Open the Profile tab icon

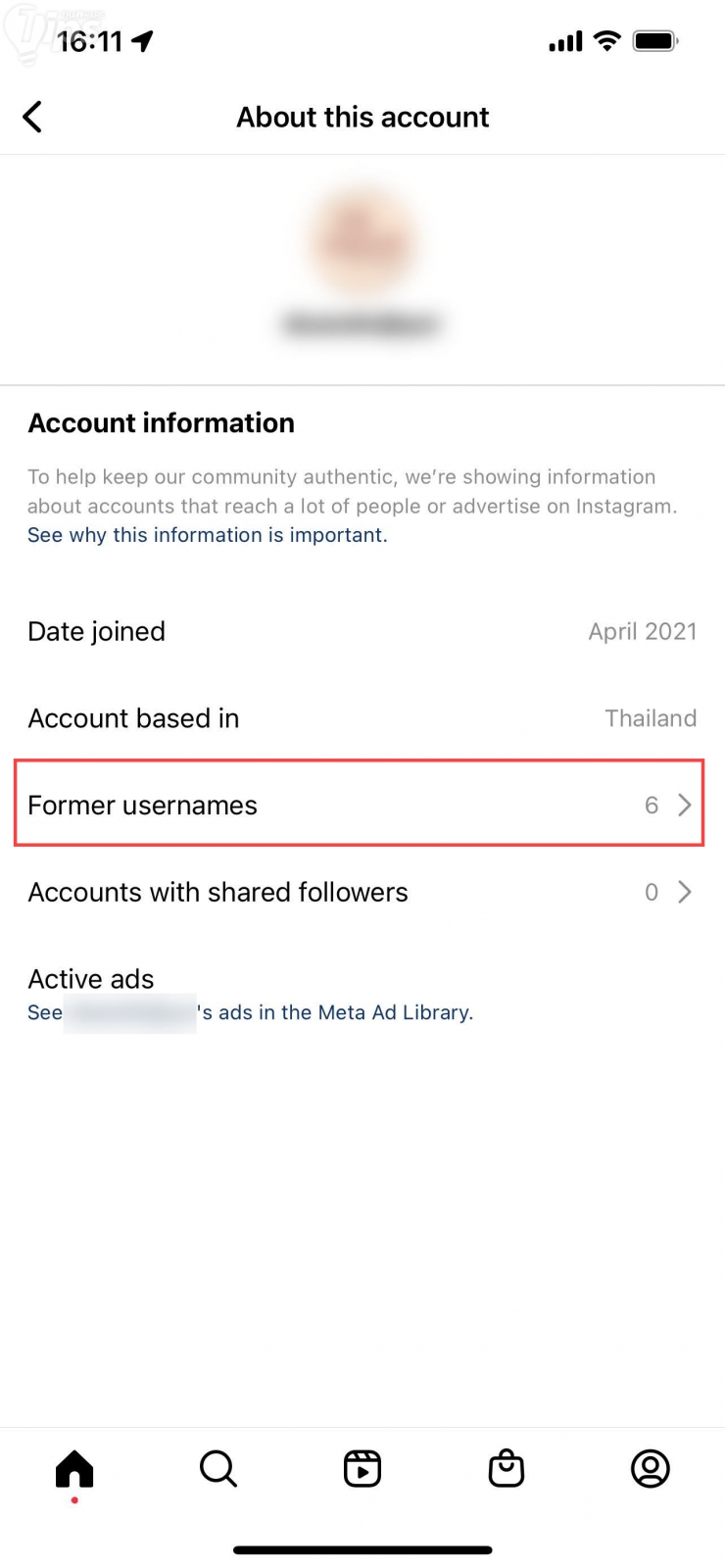[651, 1469]
